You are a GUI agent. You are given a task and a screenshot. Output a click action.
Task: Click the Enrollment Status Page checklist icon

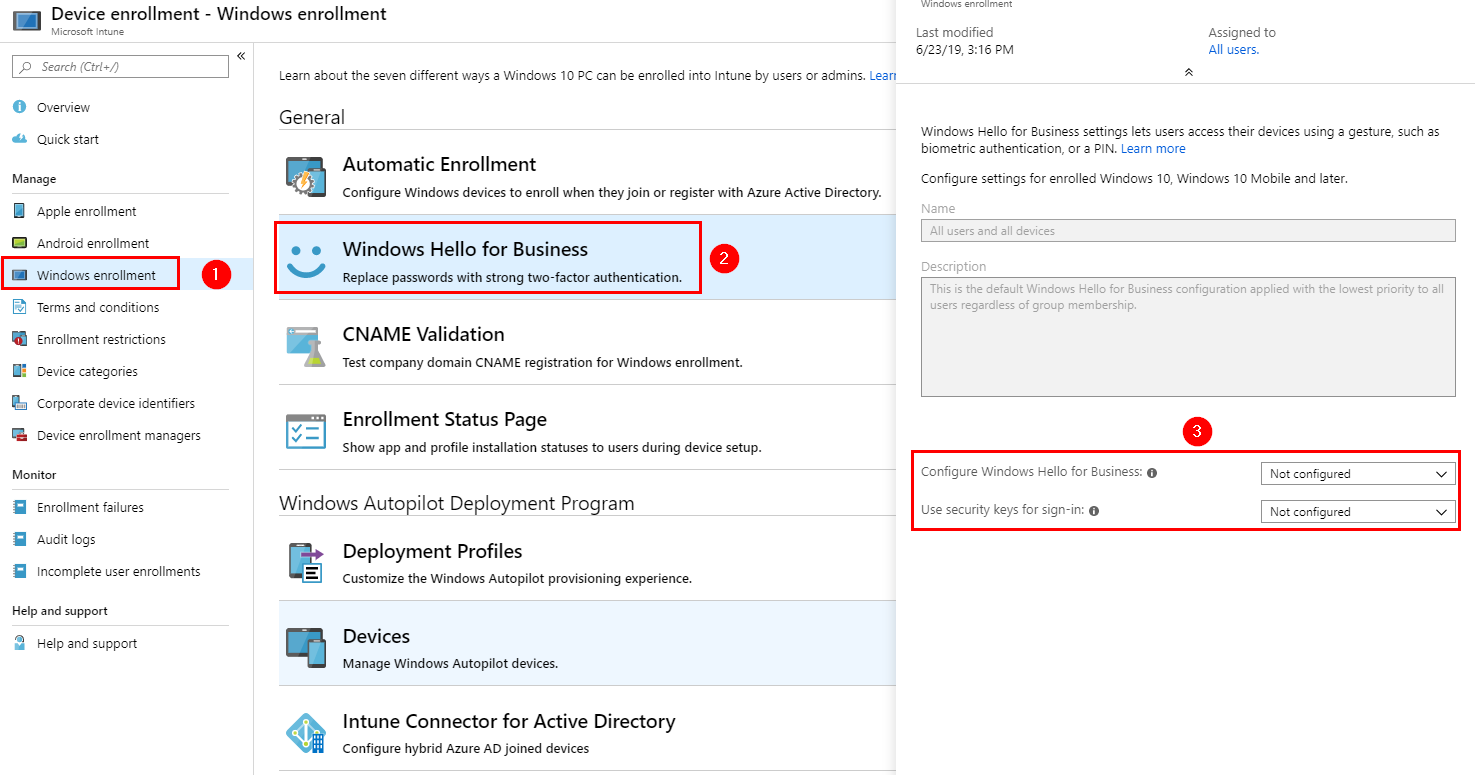306,430
